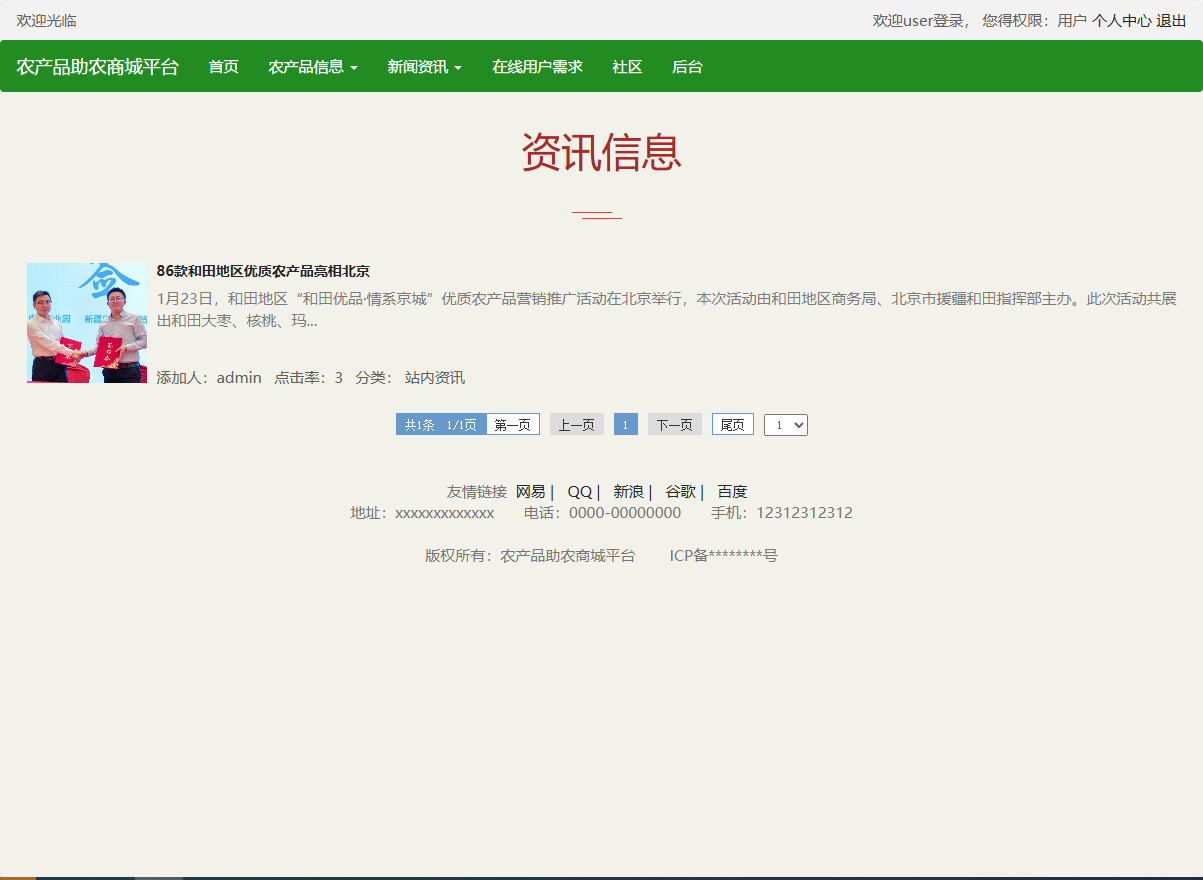Open the 社区 section
1203x880 pixels.
(626, 66)
